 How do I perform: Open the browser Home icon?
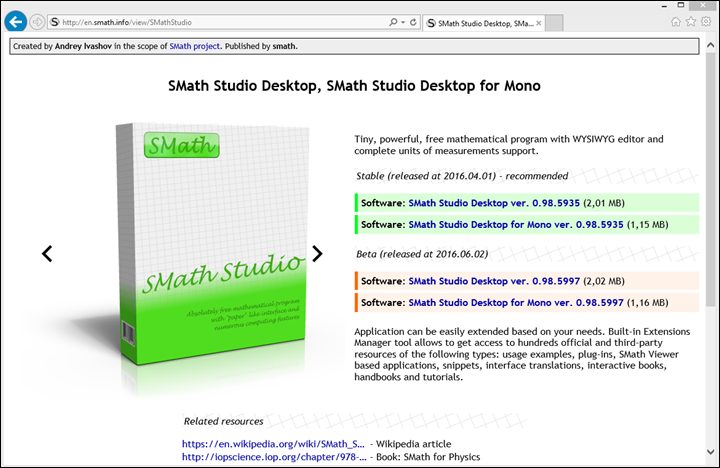coord(676,21)
